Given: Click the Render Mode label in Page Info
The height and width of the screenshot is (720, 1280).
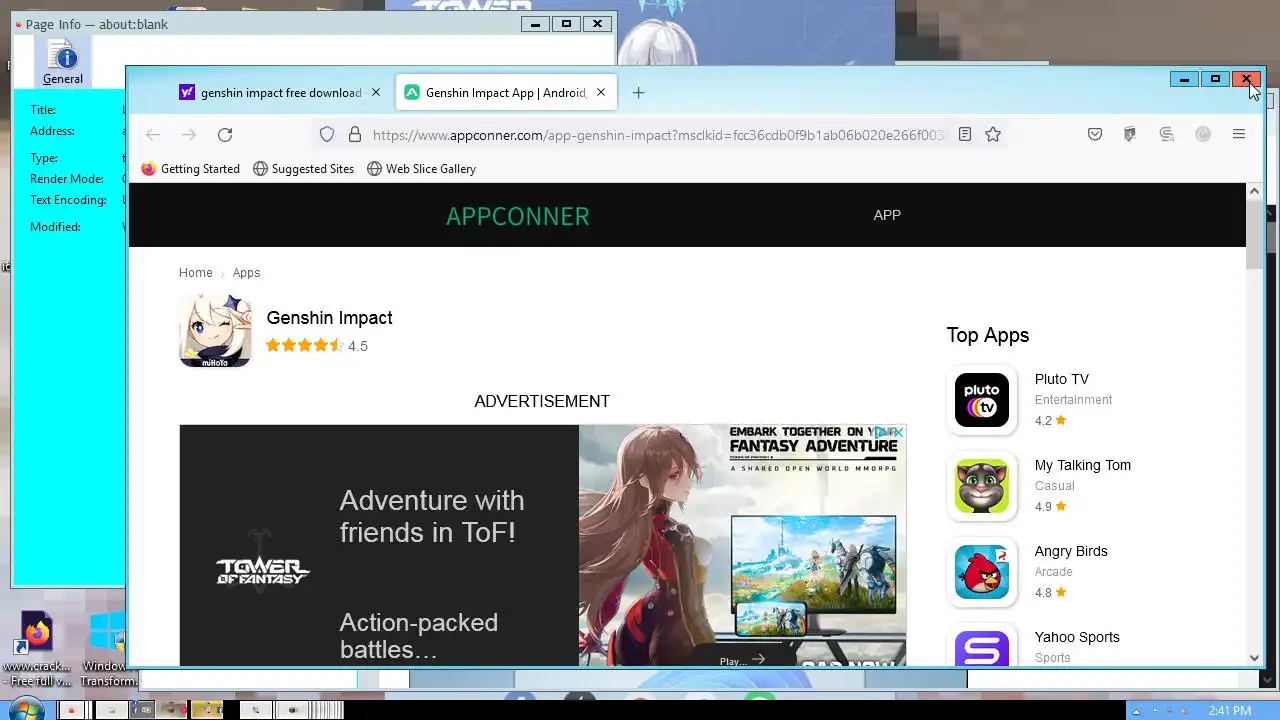Looking at the screenshot, I should tap(67, 179).
